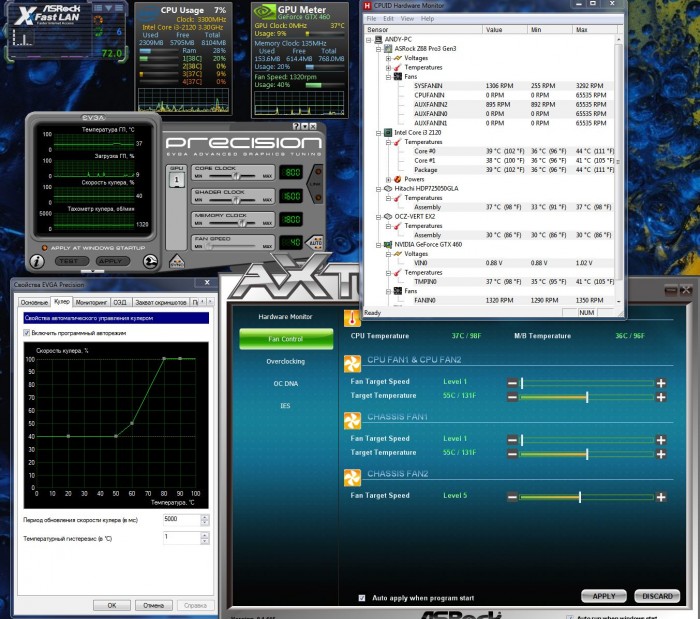Switch to the 'Захват скриншотов' tab

161,303
